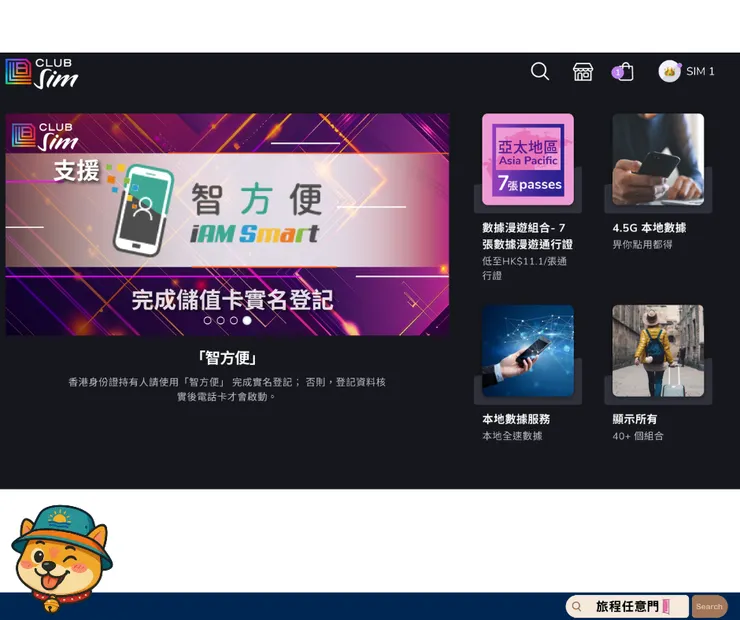Click the 「智方便」 heading below banner

227,358
